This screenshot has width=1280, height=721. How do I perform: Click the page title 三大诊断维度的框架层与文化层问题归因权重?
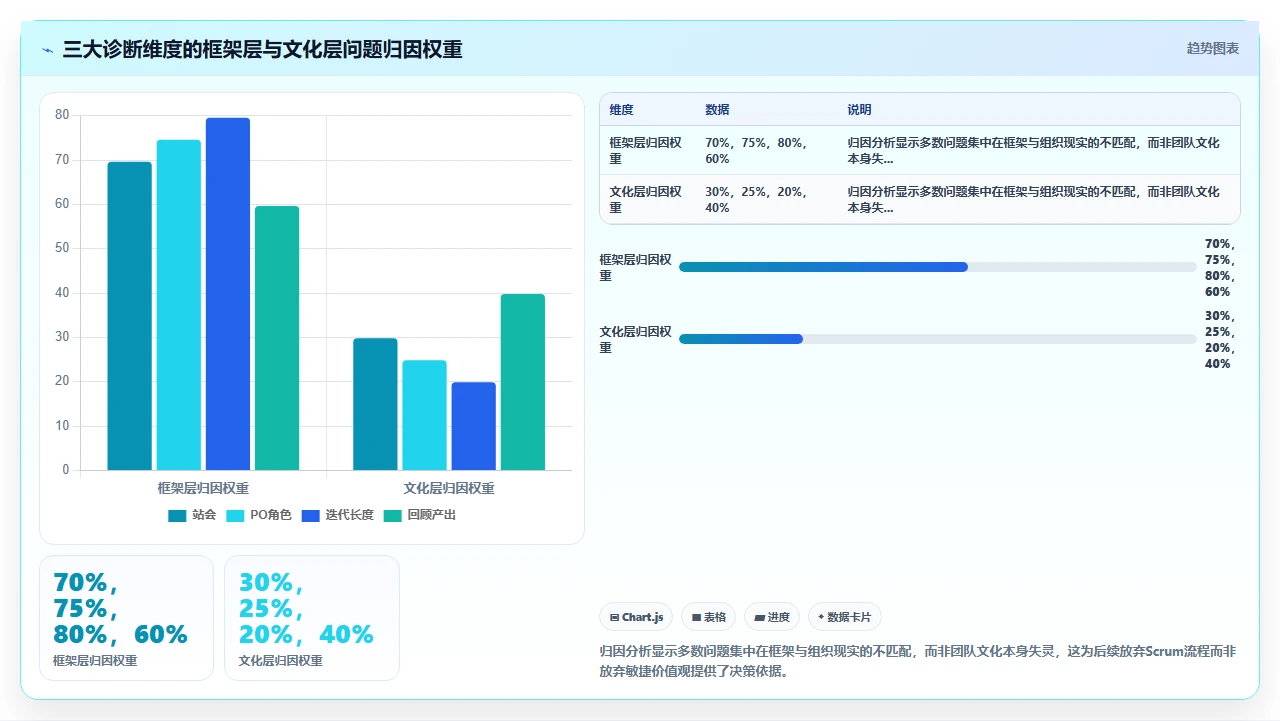coord(263,50)
